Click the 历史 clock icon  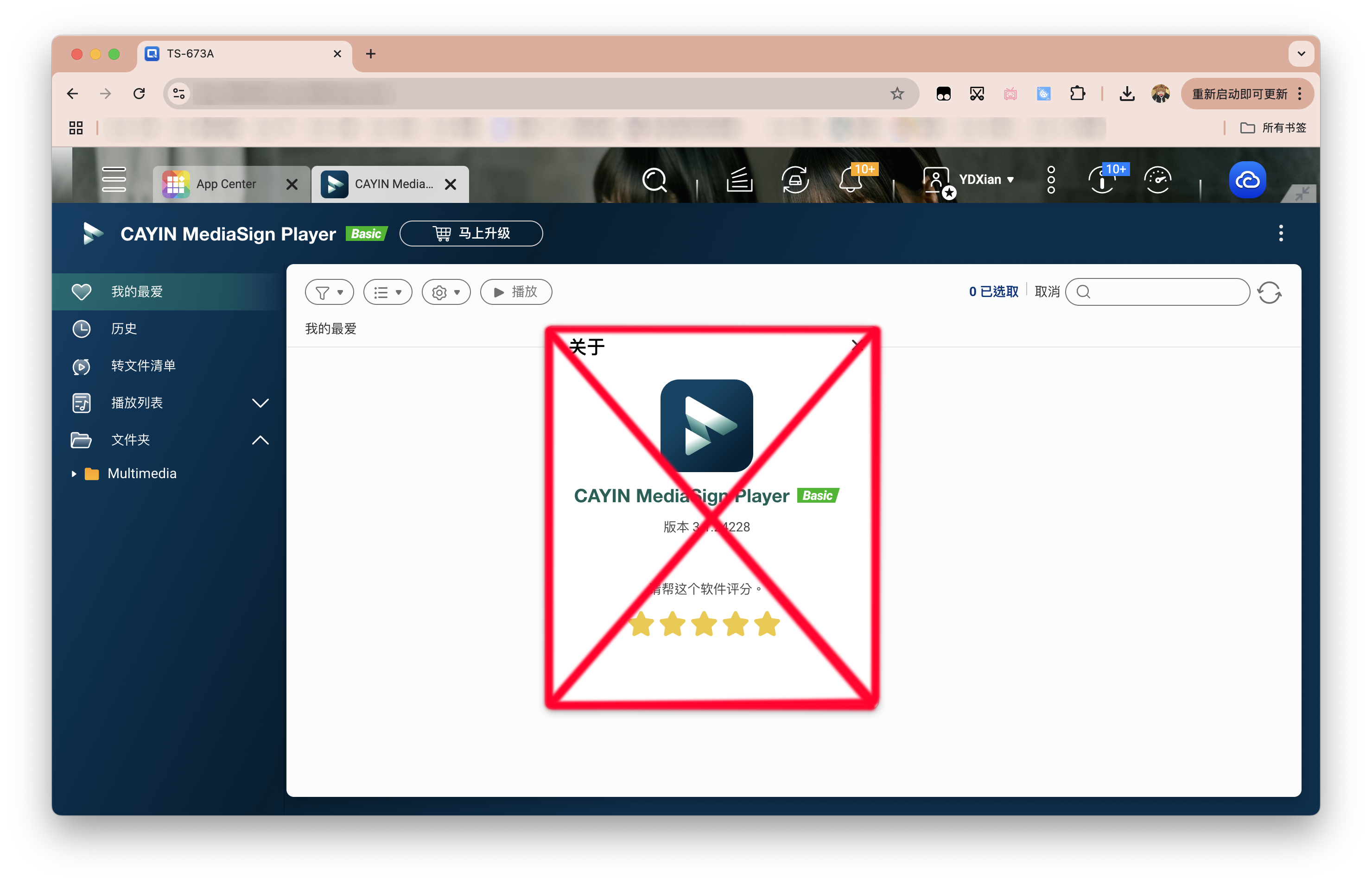point(82,329)
